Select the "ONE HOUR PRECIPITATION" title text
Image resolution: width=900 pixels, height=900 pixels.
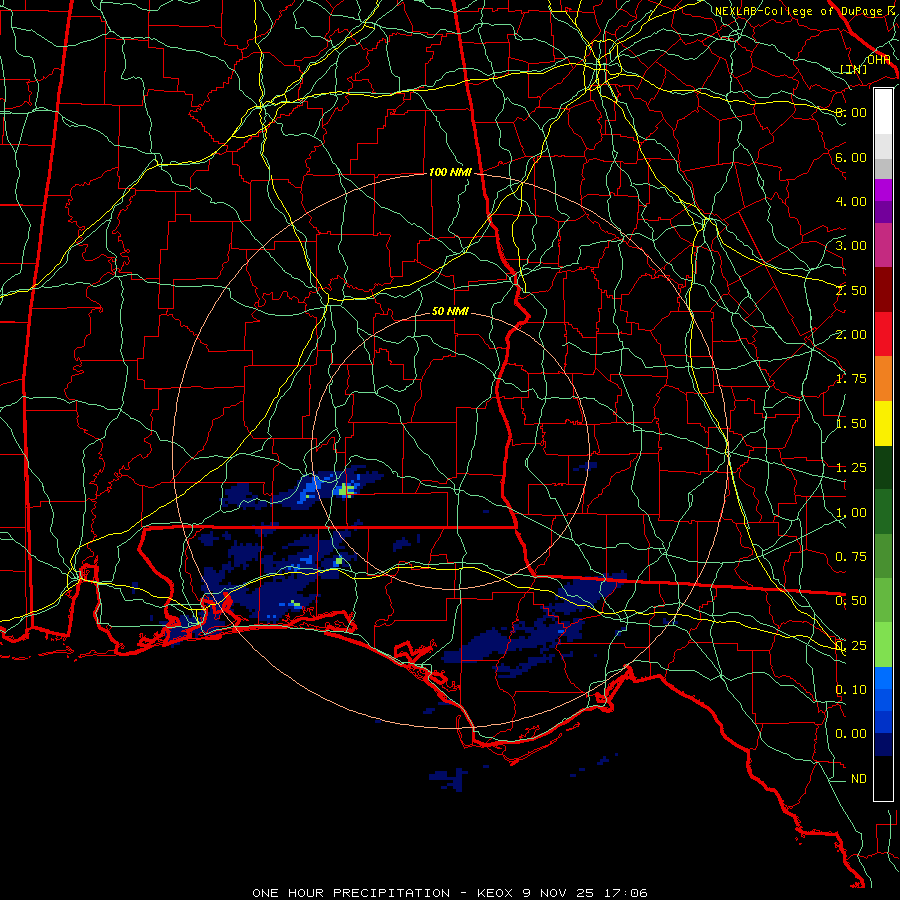[x=351, y=893]
